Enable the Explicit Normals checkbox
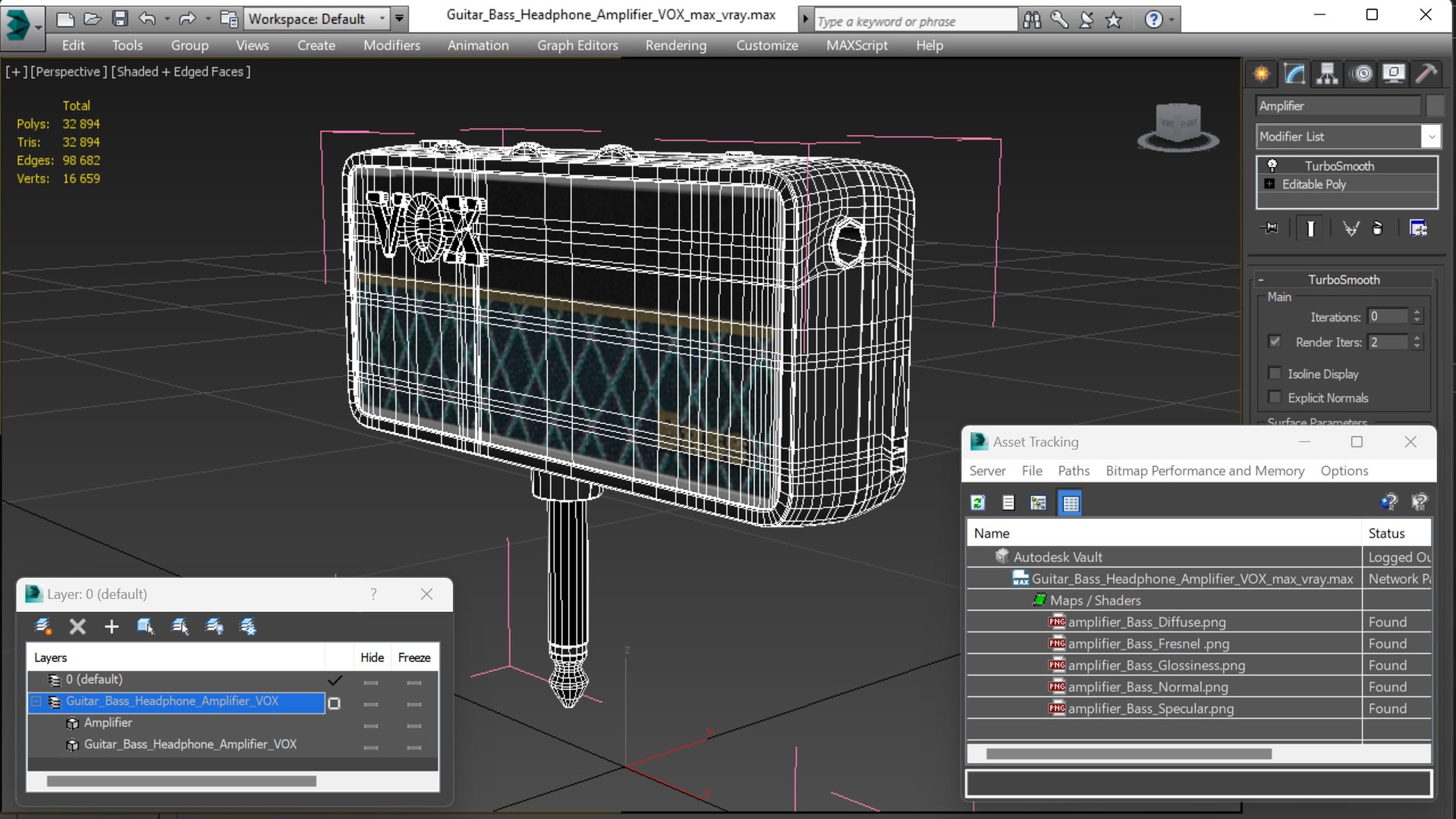Image resolution: width=1456 pixels, height=819 pixels. click(1275, 397)
